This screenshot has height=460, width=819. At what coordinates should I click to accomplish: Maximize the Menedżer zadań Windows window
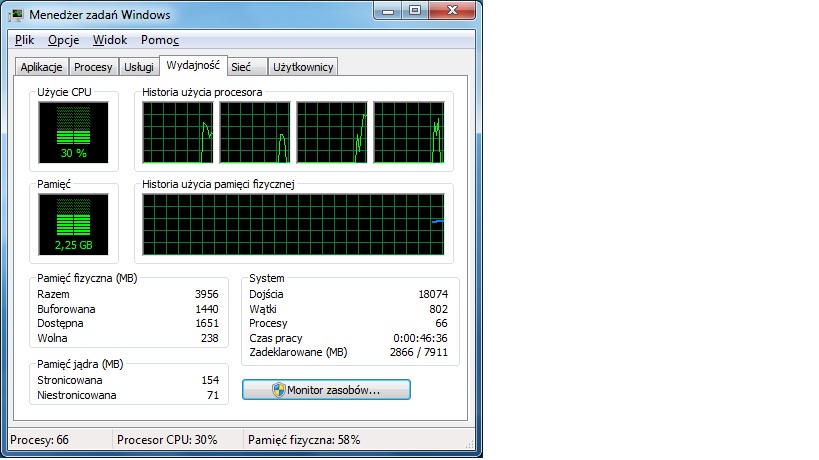click(x=415, y=10)
